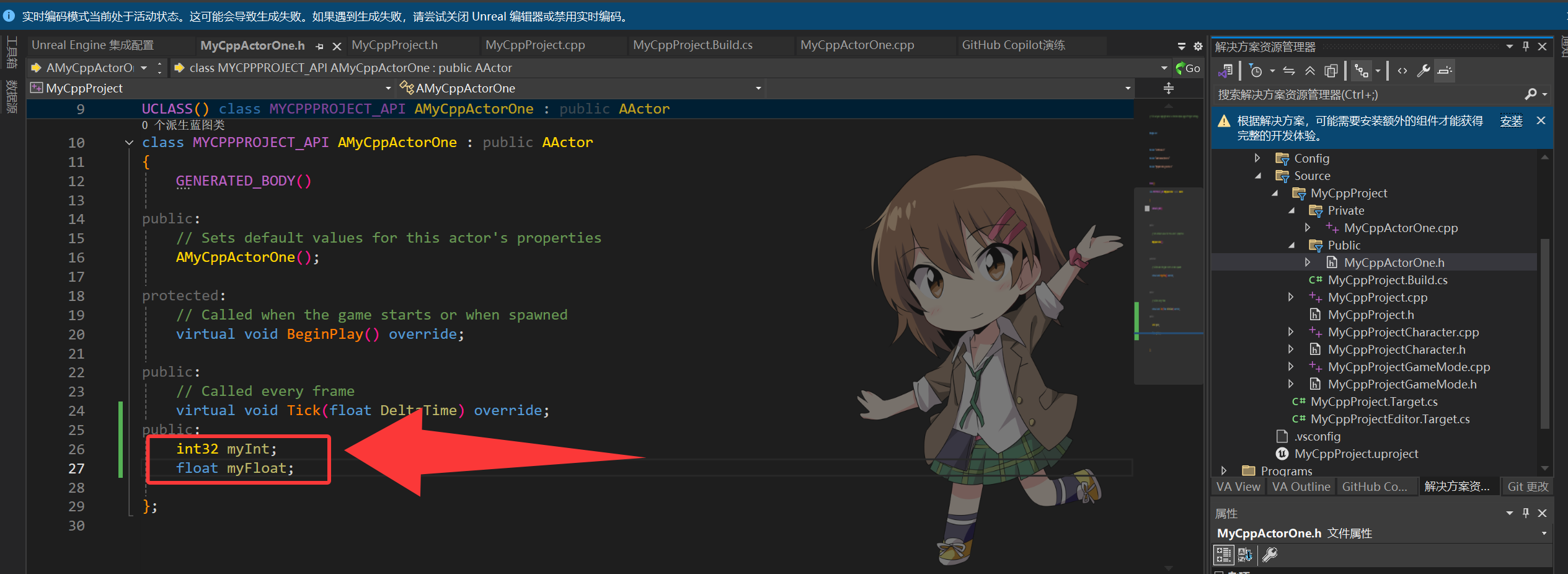Pin the Solution Explorer panel

1526,47
